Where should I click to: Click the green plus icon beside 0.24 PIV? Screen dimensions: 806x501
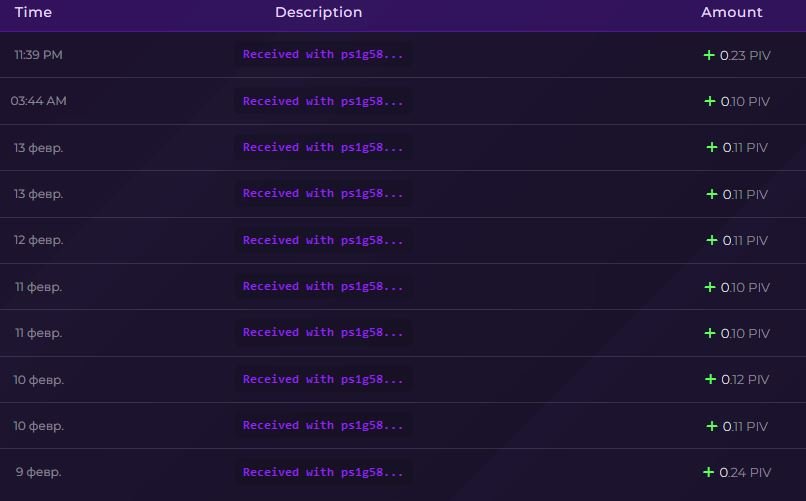(709, 472)
